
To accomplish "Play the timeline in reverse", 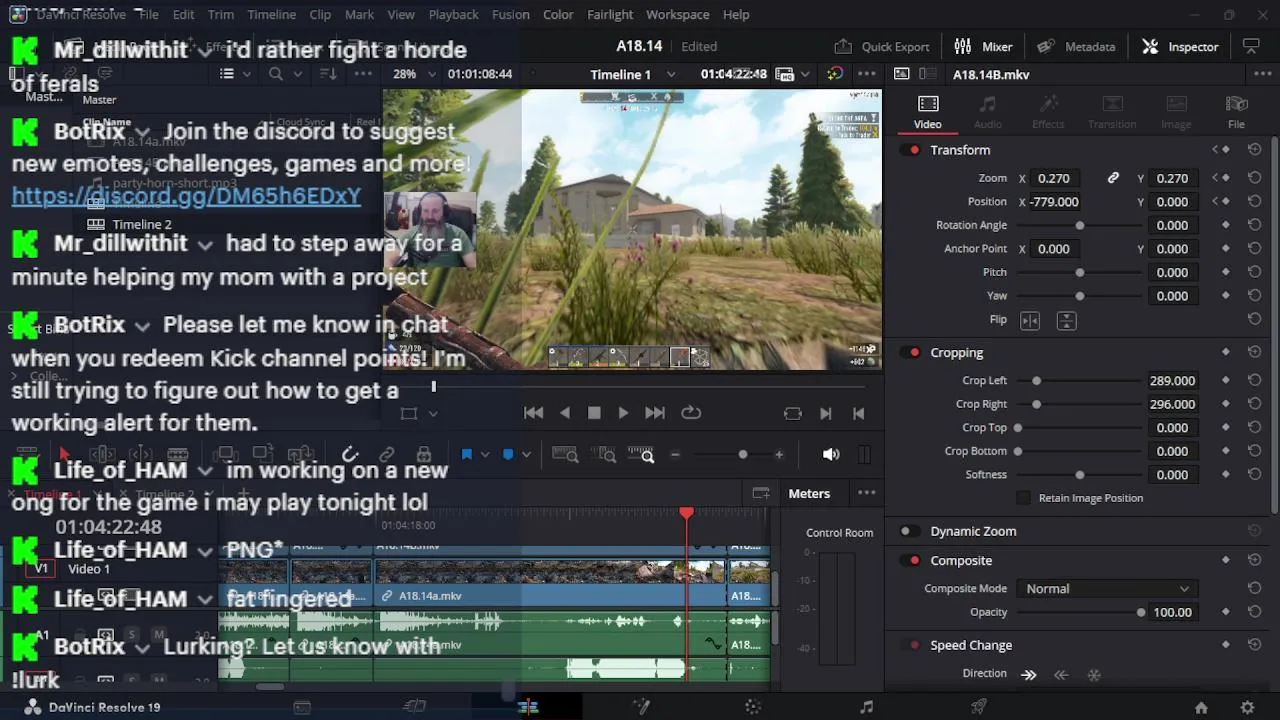I will pos(565,412).
